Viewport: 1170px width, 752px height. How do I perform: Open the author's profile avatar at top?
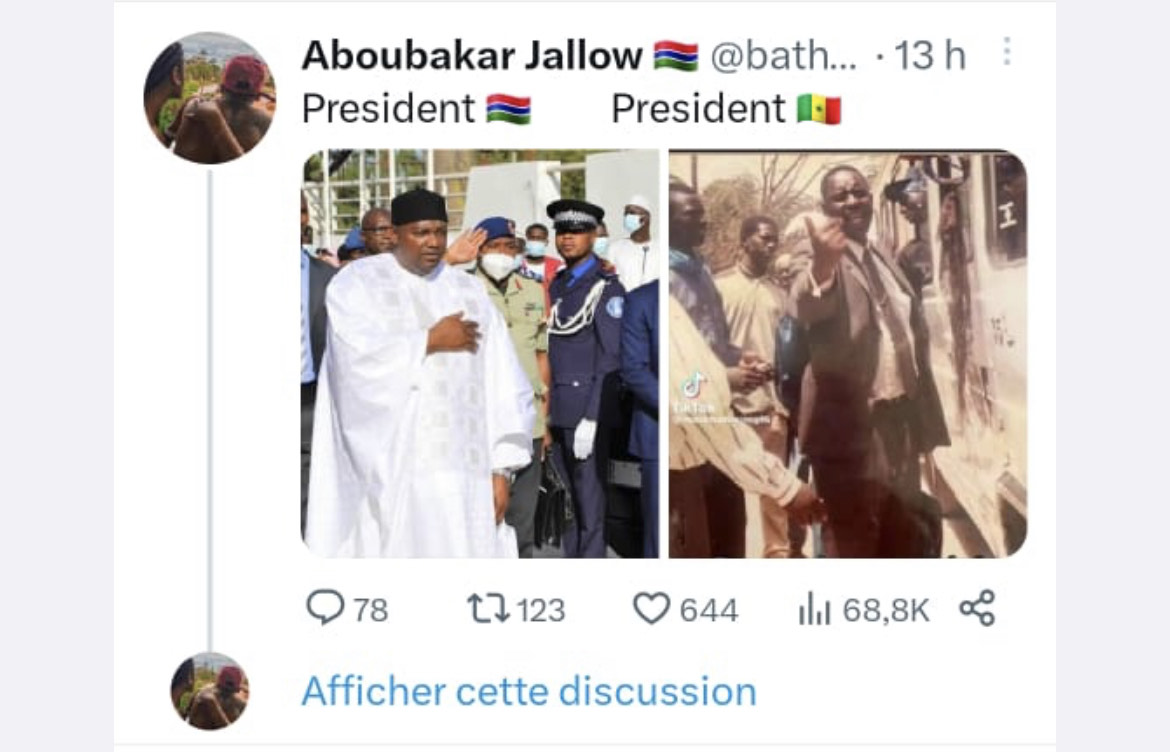[209, 97]
